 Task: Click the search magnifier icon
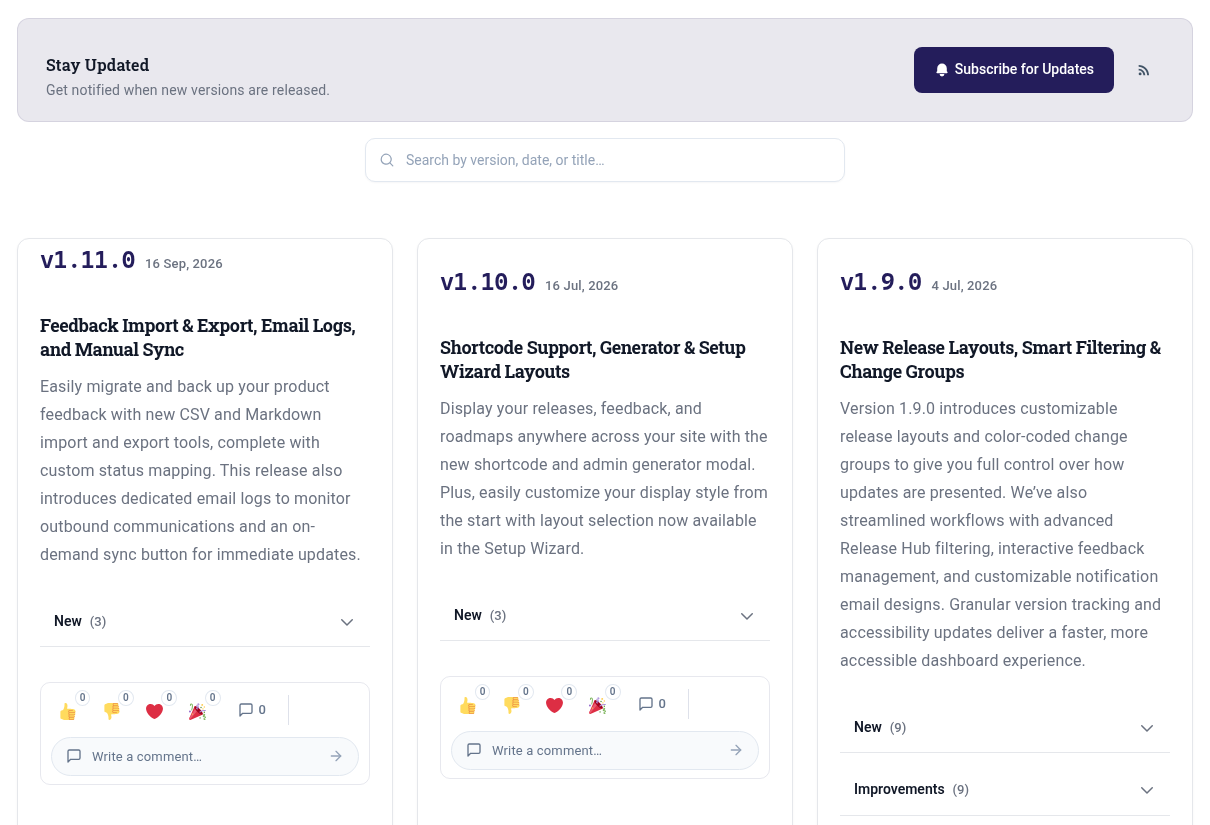387,160
